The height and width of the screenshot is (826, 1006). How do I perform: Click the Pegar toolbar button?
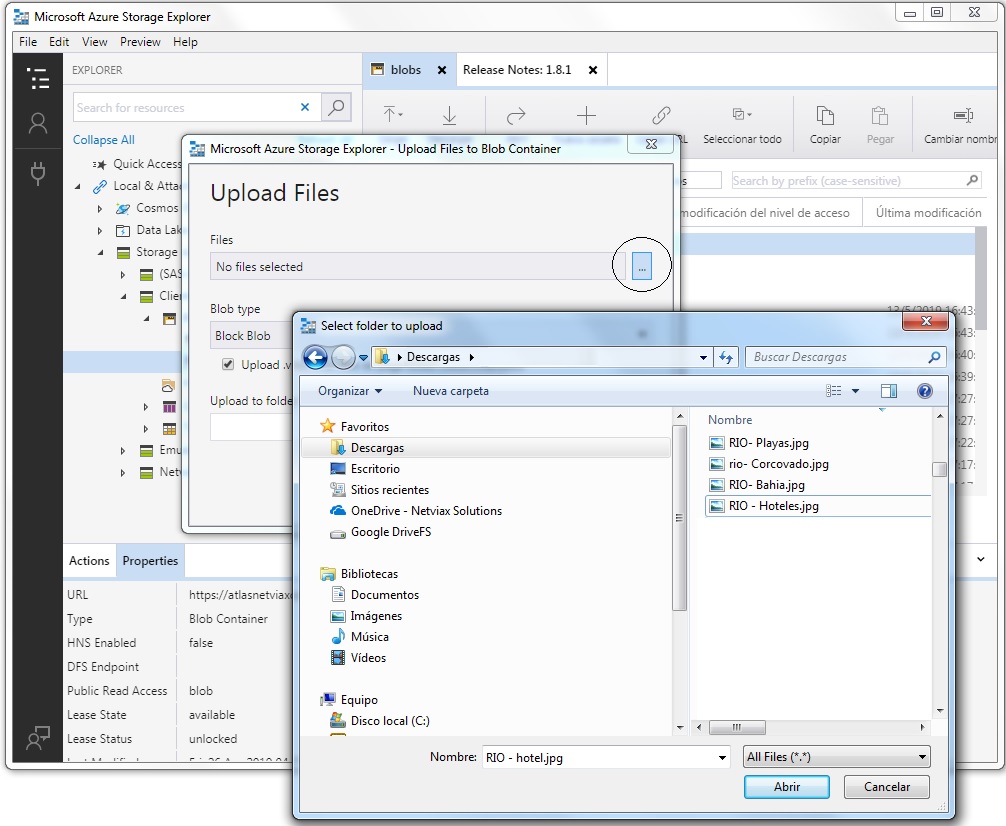pyautogui.click(x=880, y=125)
